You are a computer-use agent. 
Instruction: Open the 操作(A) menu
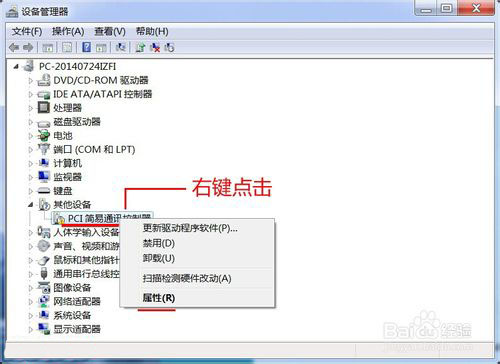point(68,32)
